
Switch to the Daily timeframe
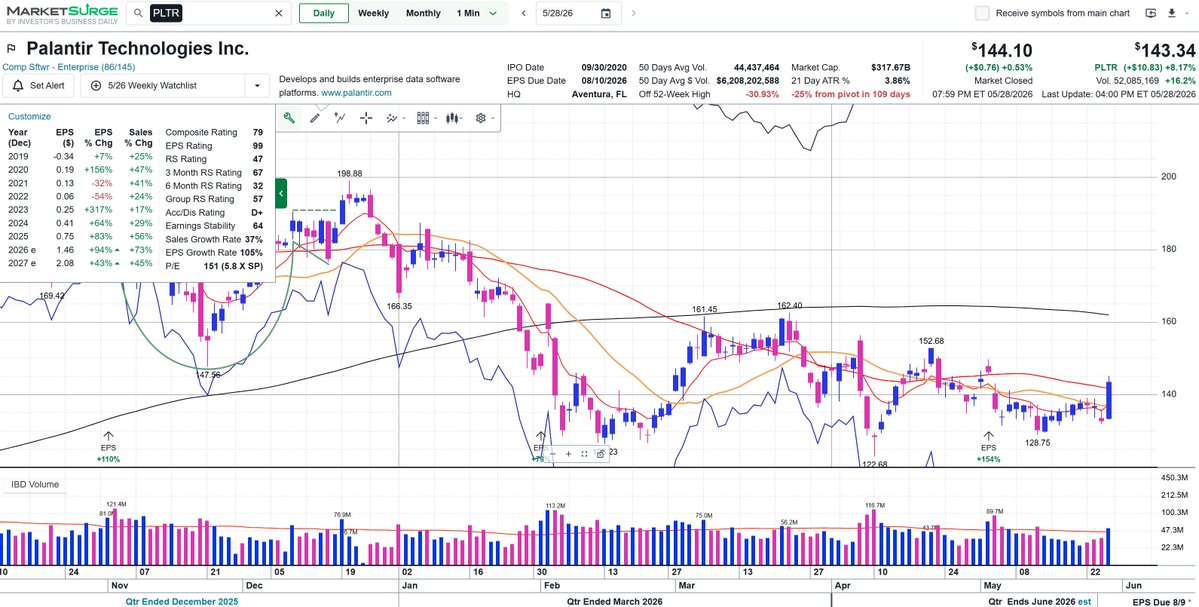click(323, 13)
